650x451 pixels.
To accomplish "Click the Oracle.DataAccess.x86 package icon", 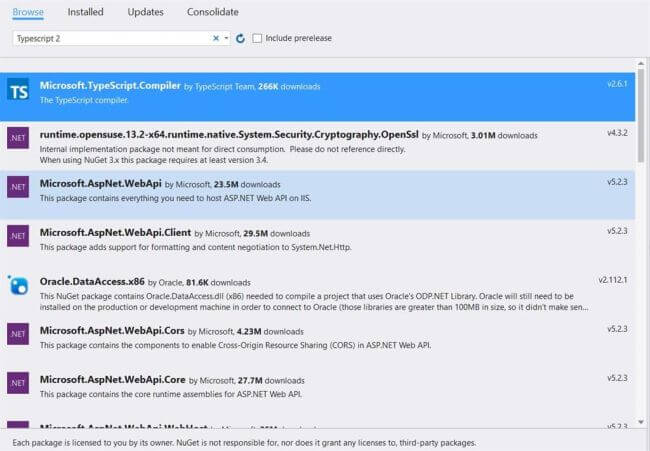I will (x=18, y=285).
